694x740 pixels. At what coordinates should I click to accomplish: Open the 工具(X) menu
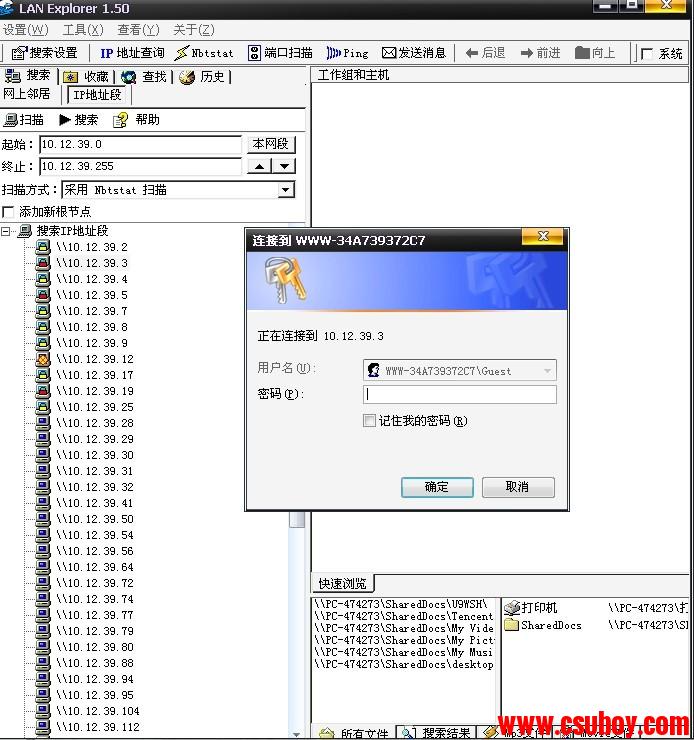[82, 30]
